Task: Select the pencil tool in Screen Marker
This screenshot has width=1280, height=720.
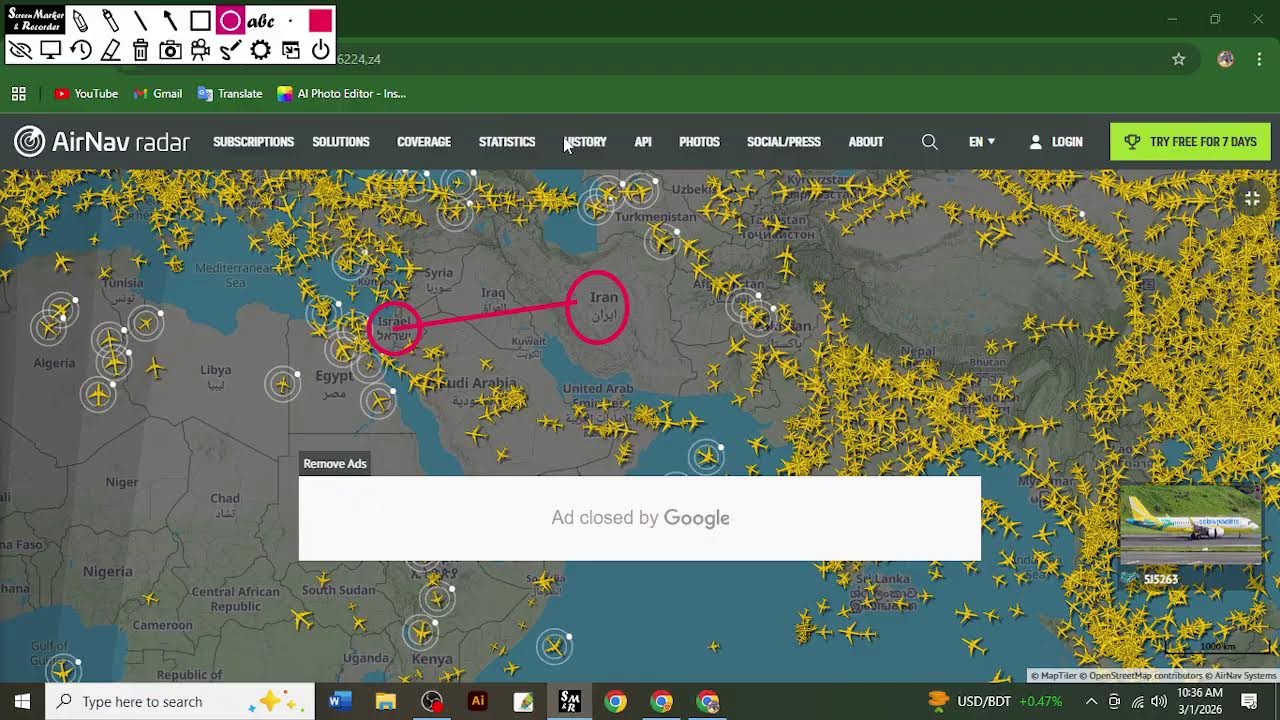Action: coord(80,21)
